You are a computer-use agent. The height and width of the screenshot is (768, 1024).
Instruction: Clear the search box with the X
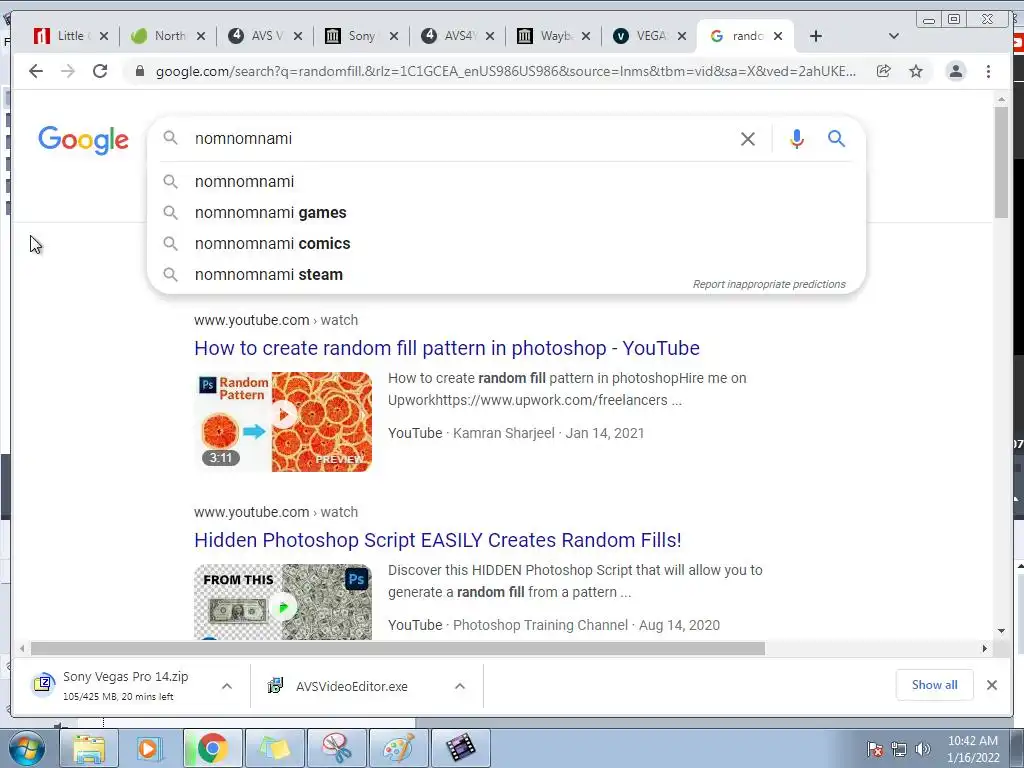tap(748, 138)
